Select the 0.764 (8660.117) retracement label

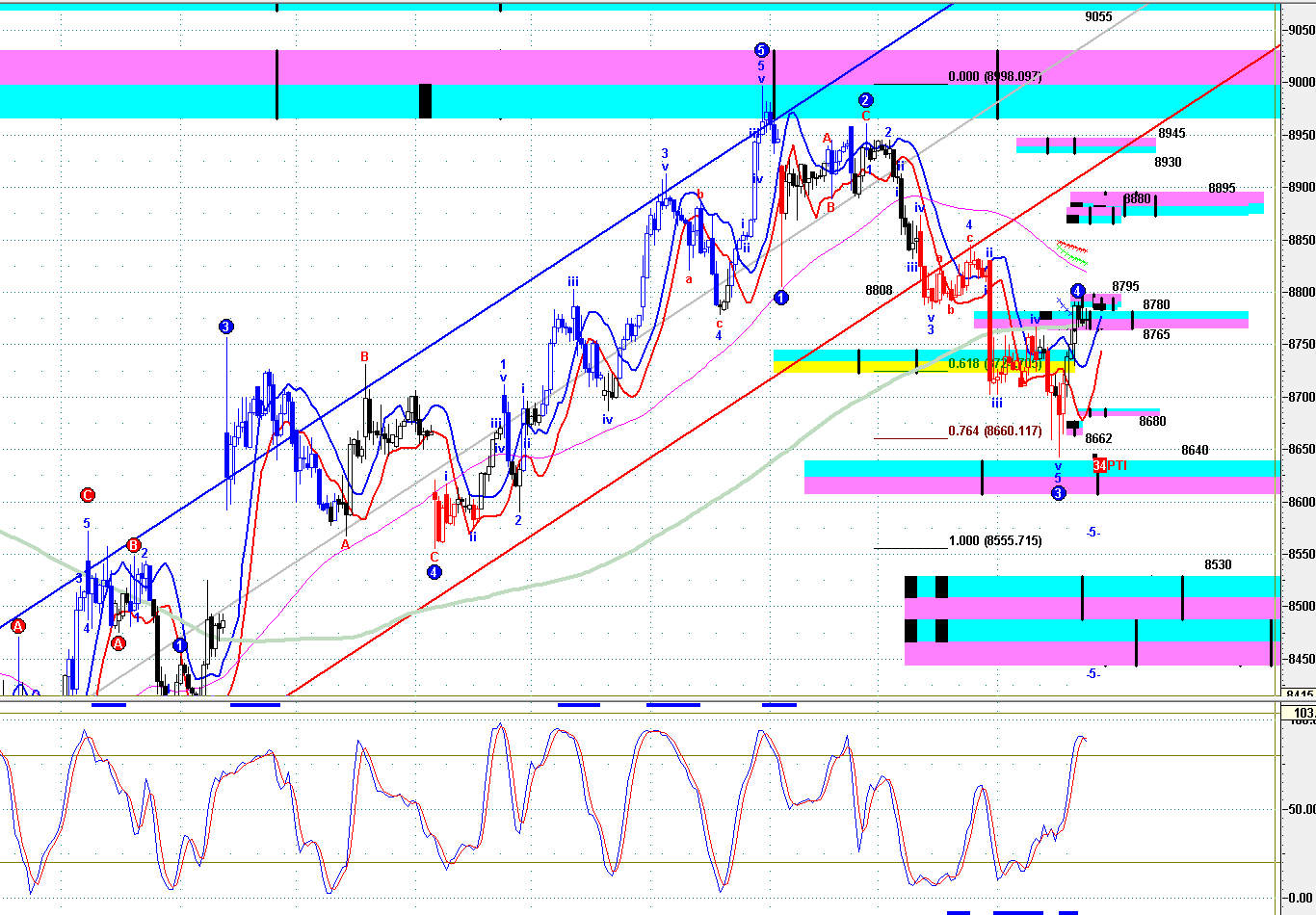(x=995, y=431)
